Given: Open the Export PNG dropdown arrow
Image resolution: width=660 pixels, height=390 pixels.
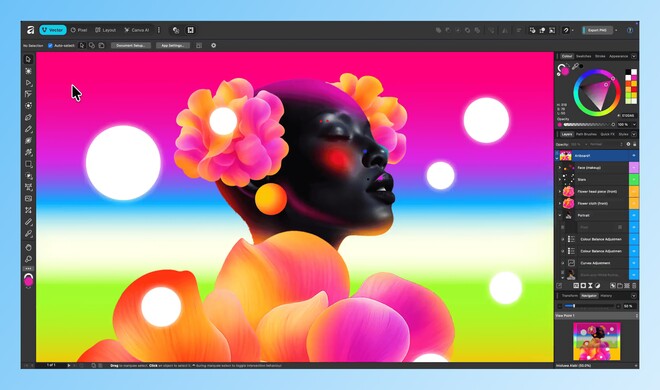Looking at the screenshot, I should [x=616, y=30].
